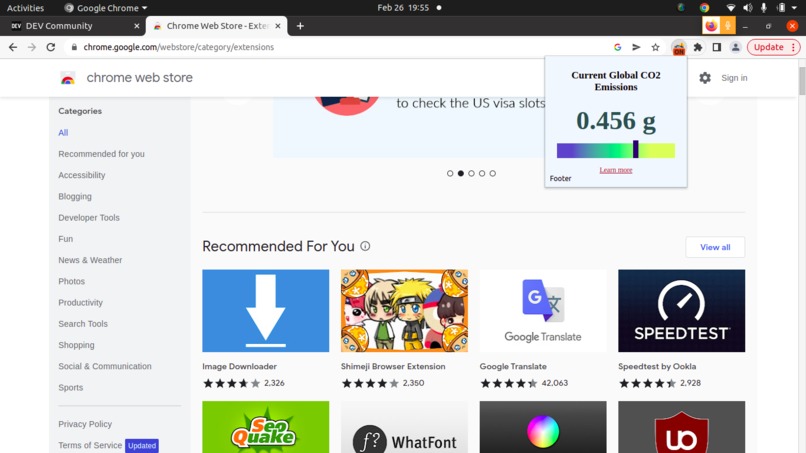Screen dimensions: 806x453
Task: Expand the system menu arrow in top bar
Action: pyautogui.click(x=795, y=8)
